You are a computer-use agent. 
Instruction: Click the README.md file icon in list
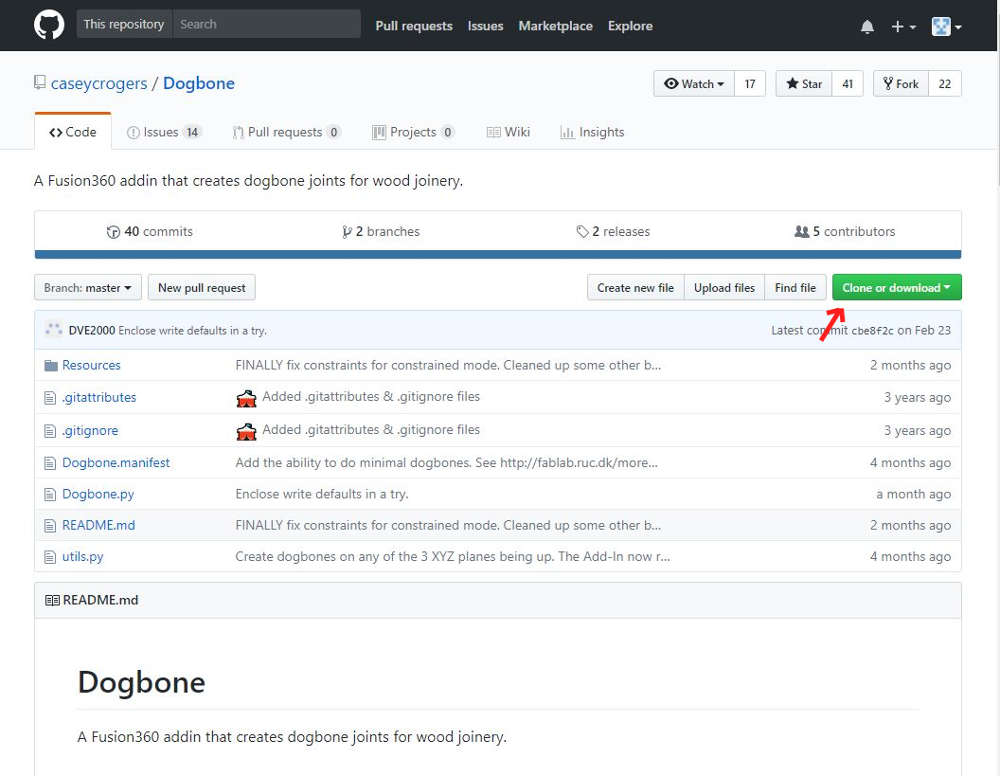tap(51, 526)
